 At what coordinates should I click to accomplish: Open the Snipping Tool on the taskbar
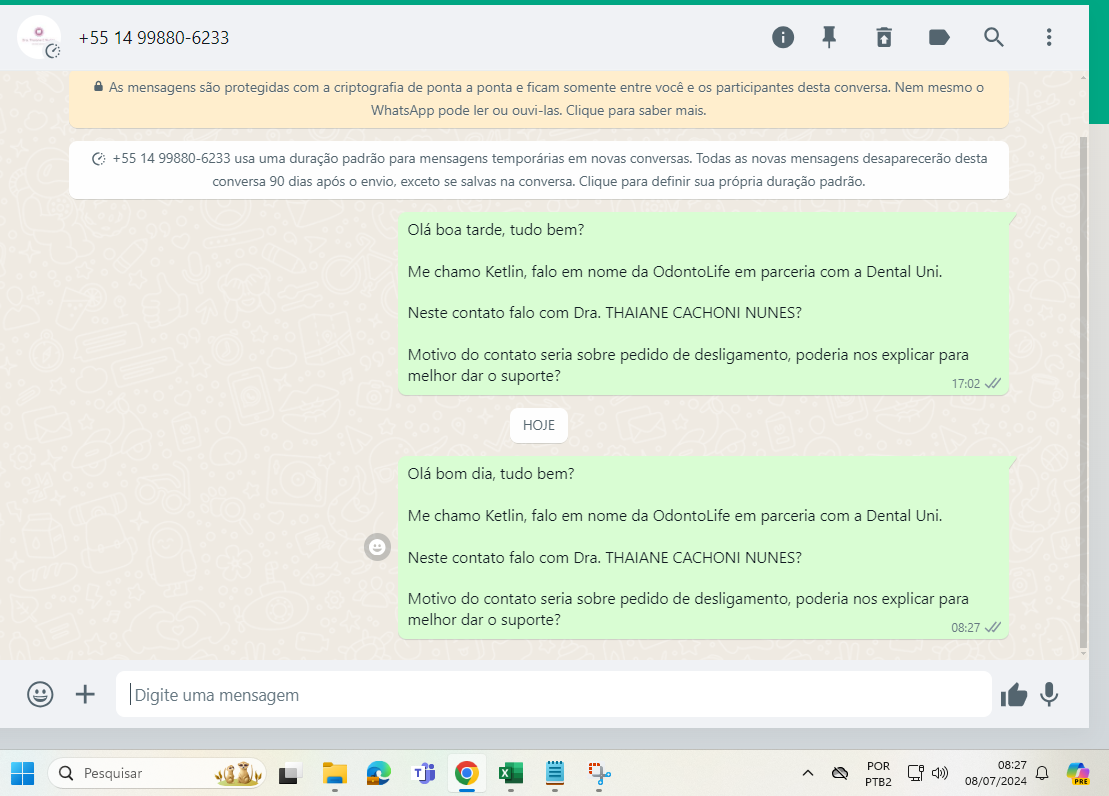pyautogui.click(x=599, y=773)
